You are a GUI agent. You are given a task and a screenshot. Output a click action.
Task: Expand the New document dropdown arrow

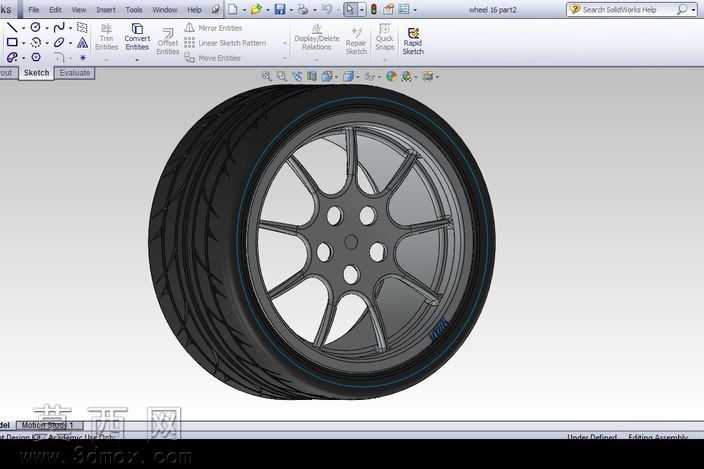point(245,10)
